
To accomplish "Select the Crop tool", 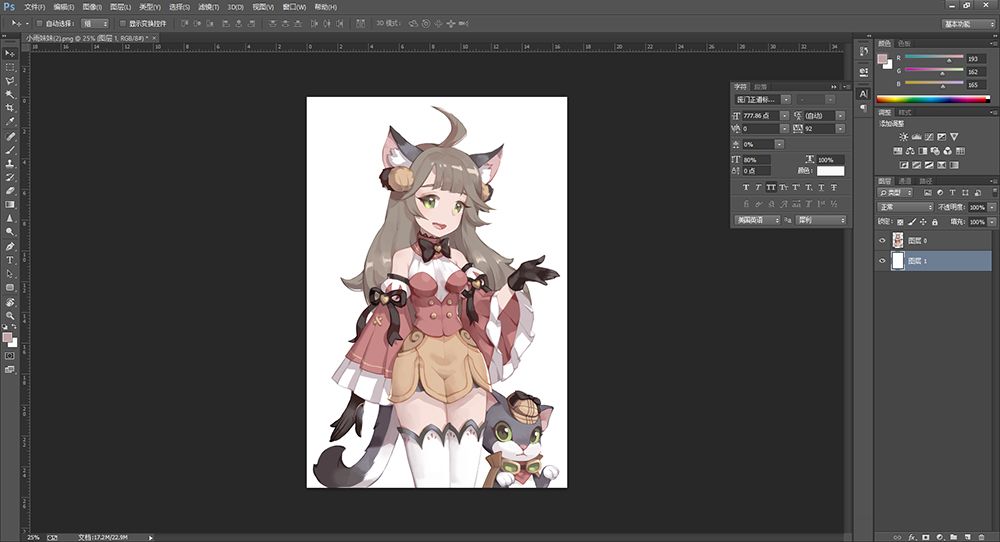I will 10,107.
